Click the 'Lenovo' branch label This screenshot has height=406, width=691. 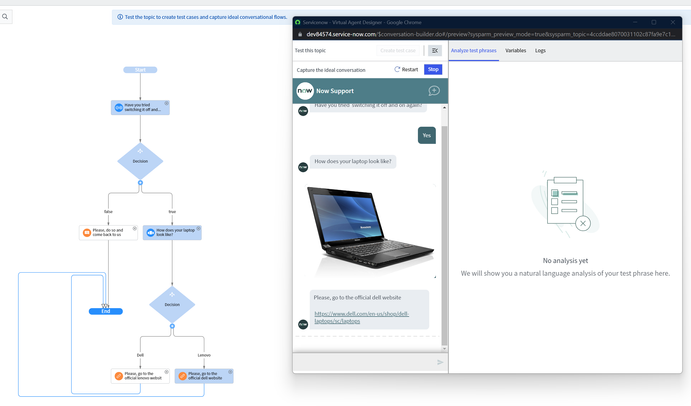tap(204, 355)
